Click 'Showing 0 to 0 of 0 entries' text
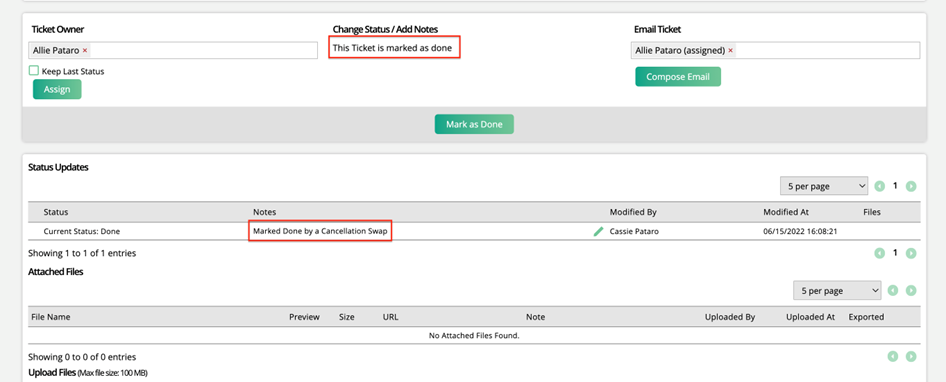946x382 pixels. [x=82, y=357]
